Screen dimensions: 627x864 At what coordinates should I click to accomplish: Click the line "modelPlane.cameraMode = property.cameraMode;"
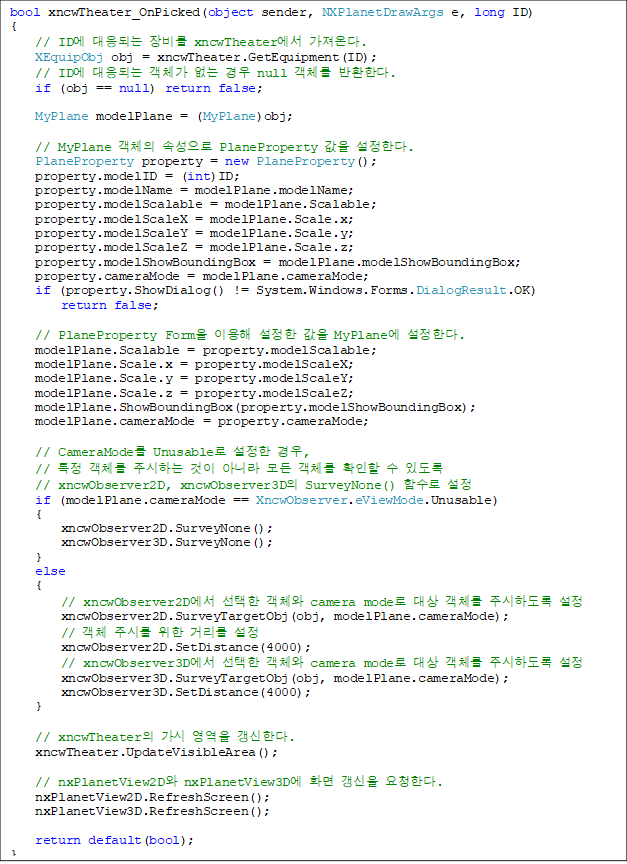click(202, 422)
